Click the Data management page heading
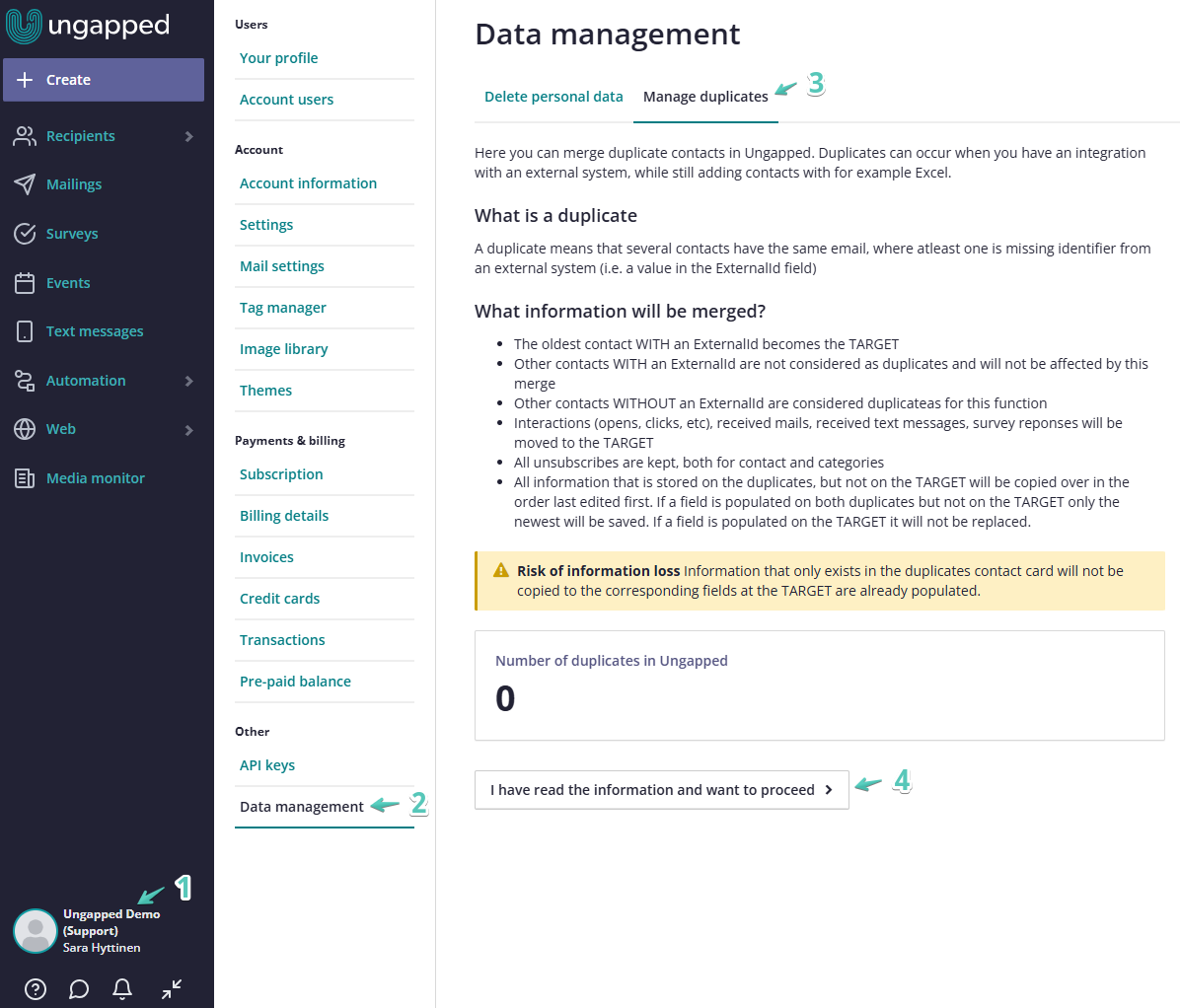This screenshot has width=1180, height=1008. [x=608, y=35]
